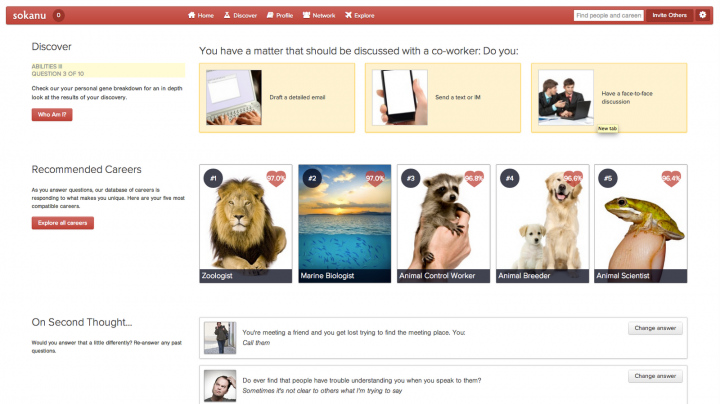Click heart badge on Animal Breeder card
This screenshot has height=404, width=720.
click(x=573, y=178)
